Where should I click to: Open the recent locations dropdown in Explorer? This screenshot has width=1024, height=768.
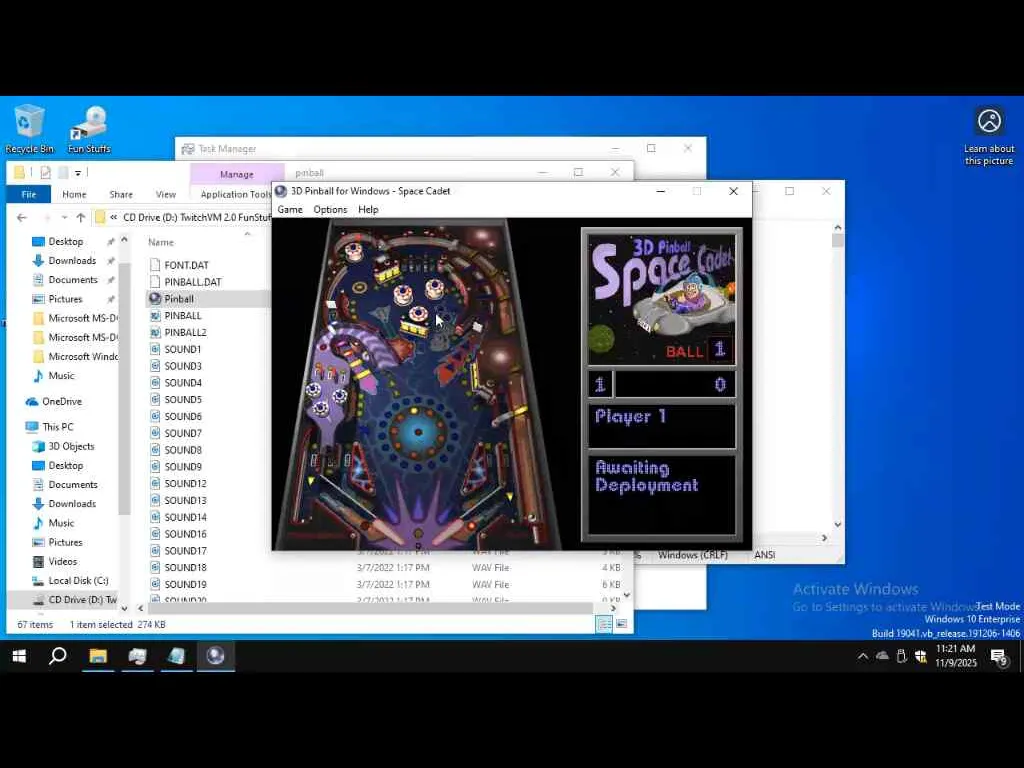pos(64,217)
